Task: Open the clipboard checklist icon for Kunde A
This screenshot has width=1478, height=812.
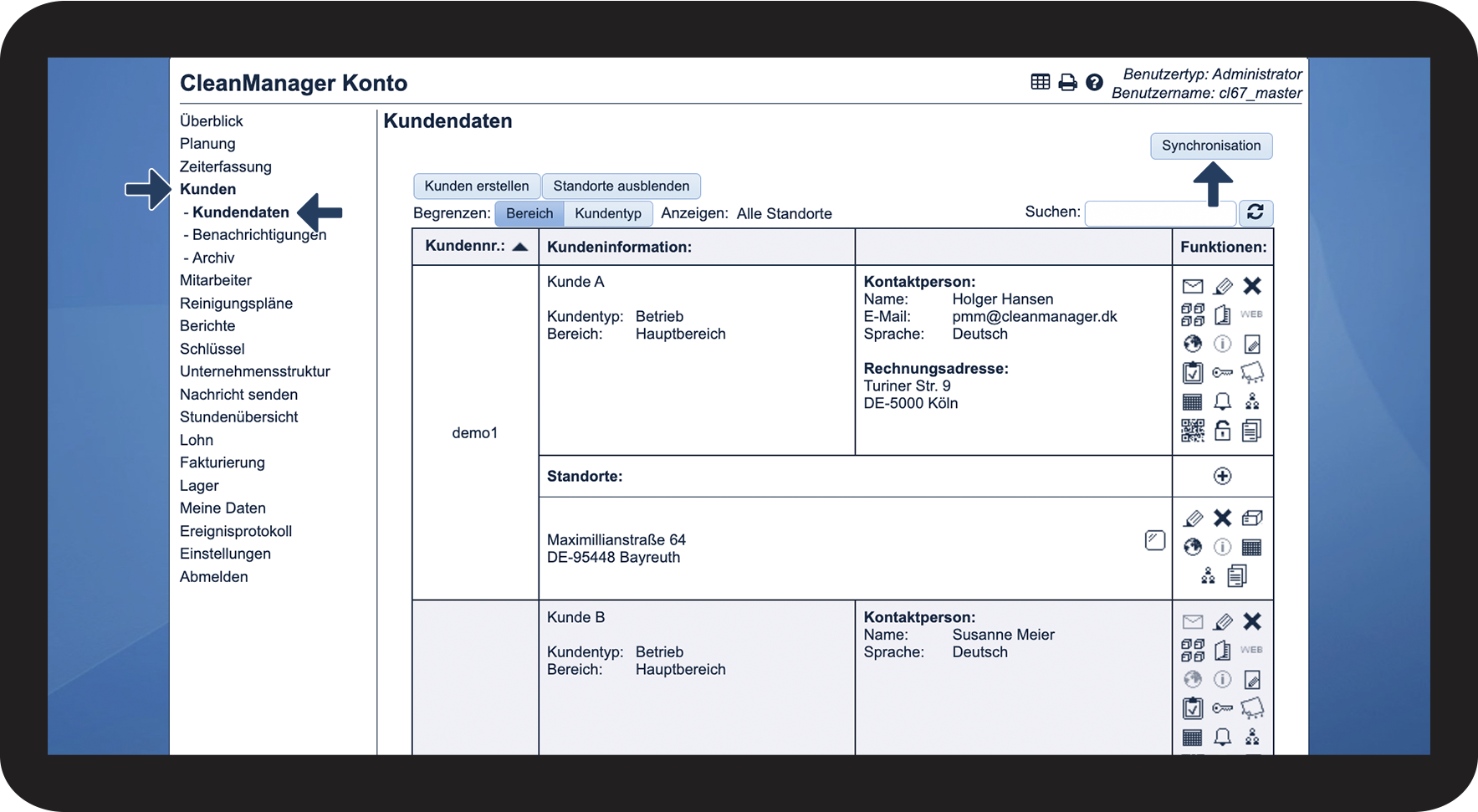Action: pyautogui.click(x=1192, y=373)
